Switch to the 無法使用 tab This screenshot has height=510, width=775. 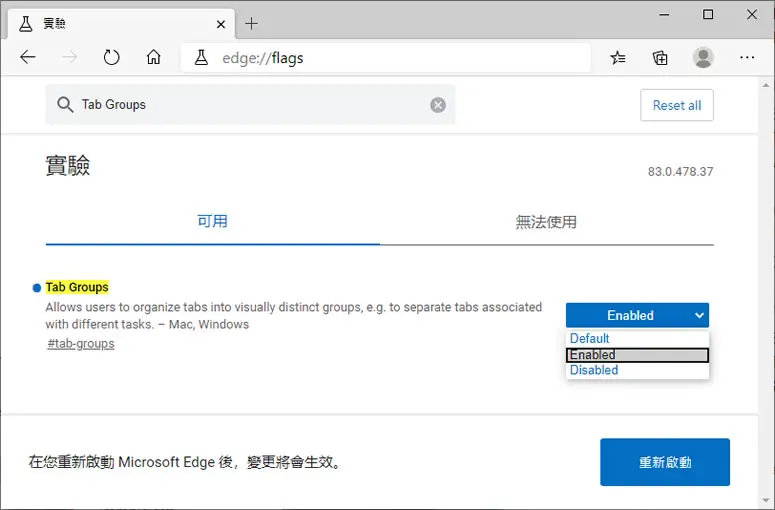(x=546, y=222)
